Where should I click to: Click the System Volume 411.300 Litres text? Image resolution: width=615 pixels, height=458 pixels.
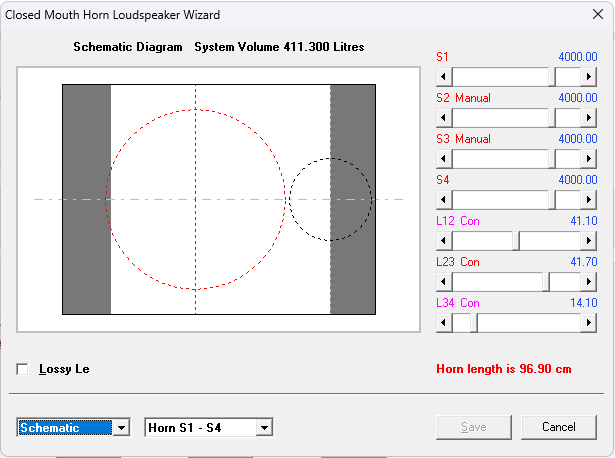279,47
